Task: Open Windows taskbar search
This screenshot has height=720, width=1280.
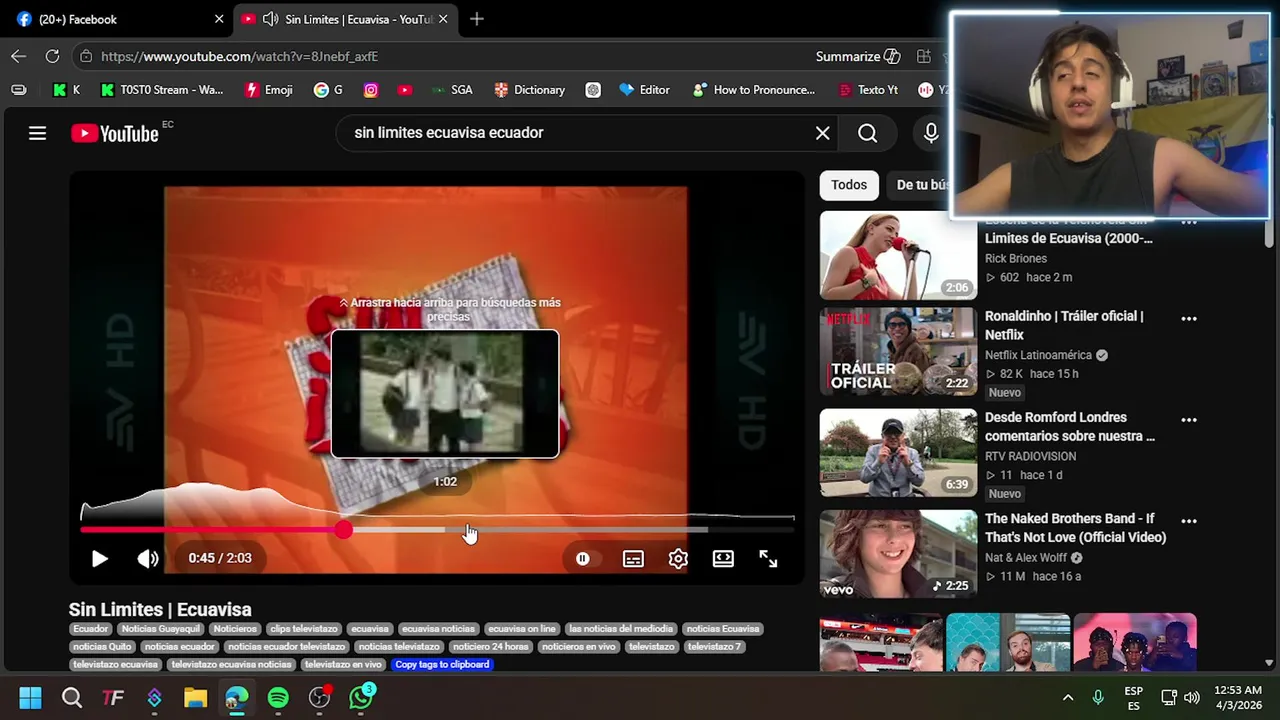Action: tap(72, 697)
